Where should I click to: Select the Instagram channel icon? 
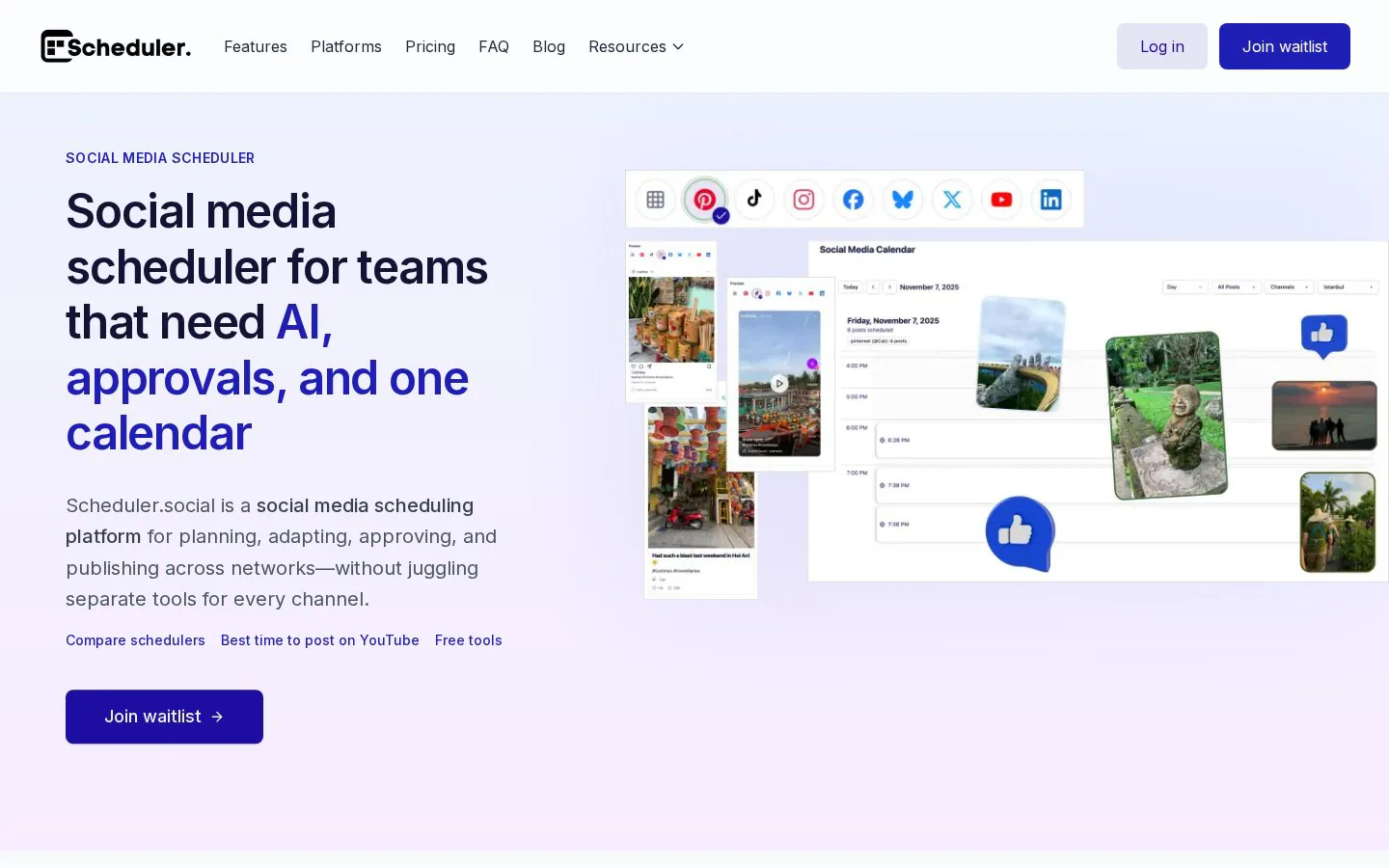(x=803, y=200)
